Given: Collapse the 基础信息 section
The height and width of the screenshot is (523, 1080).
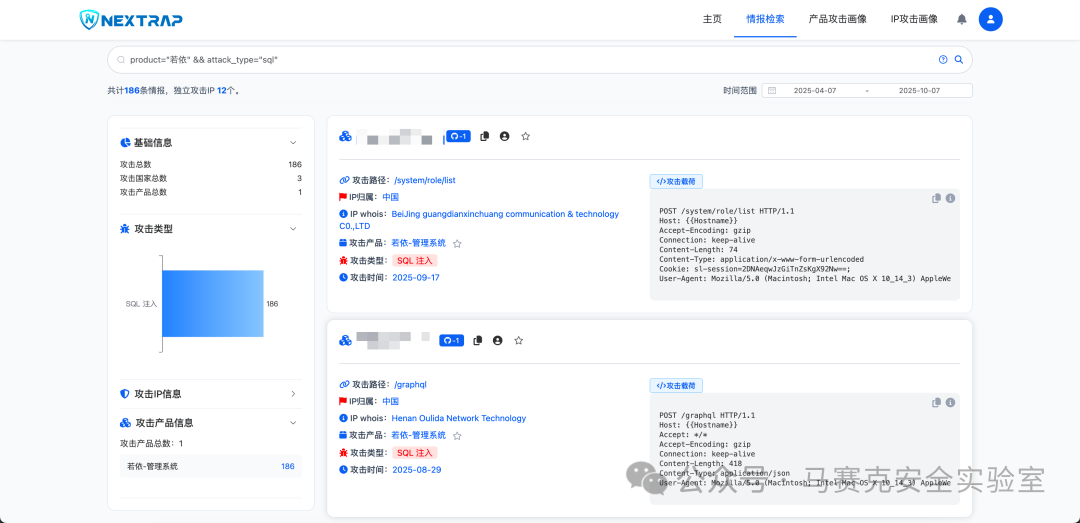Looking at the screenshot, I should pos(293,143).
